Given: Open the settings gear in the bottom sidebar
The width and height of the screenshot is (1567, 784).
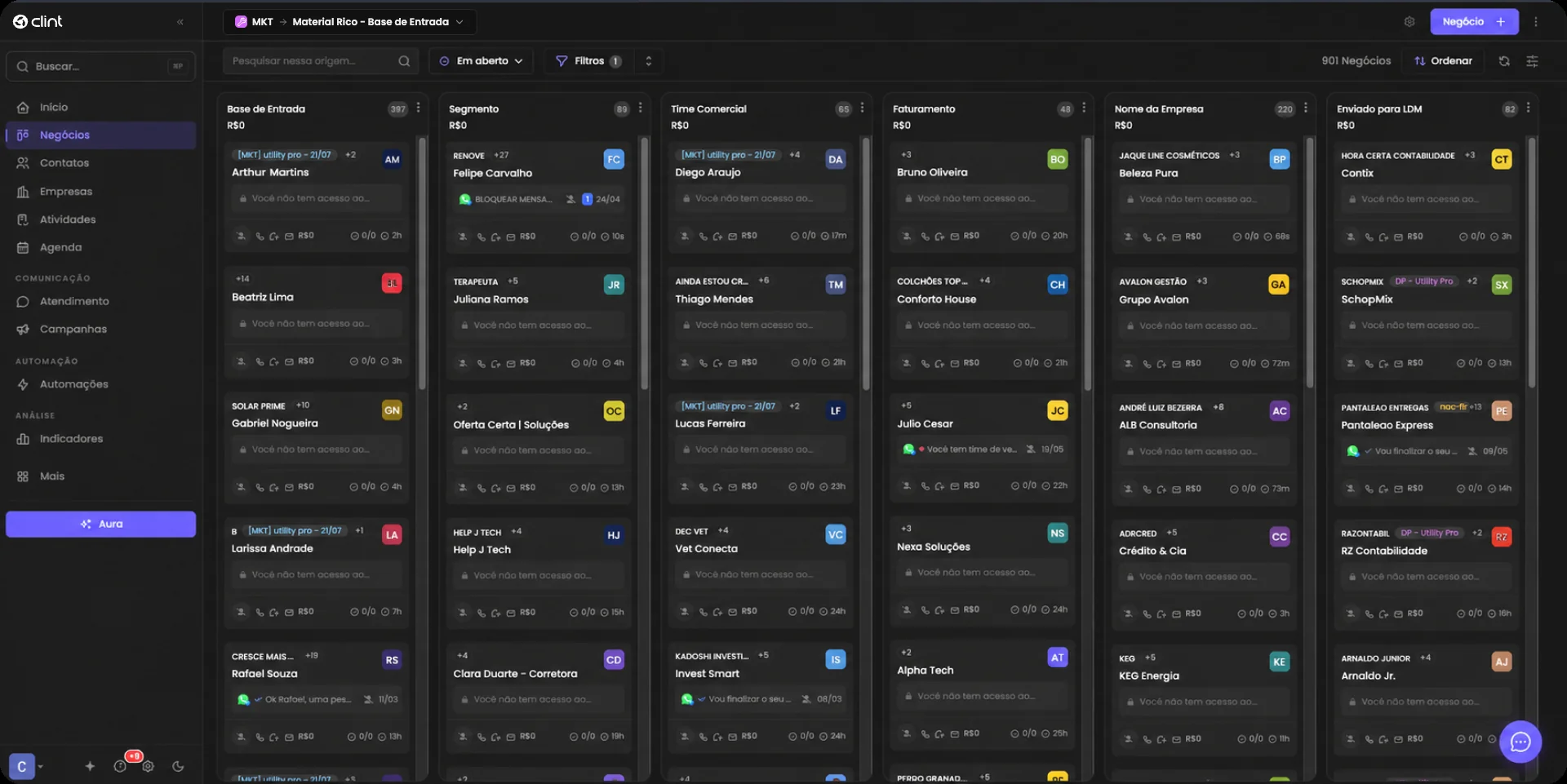Looking at the screenshot, I should (148, 766).
